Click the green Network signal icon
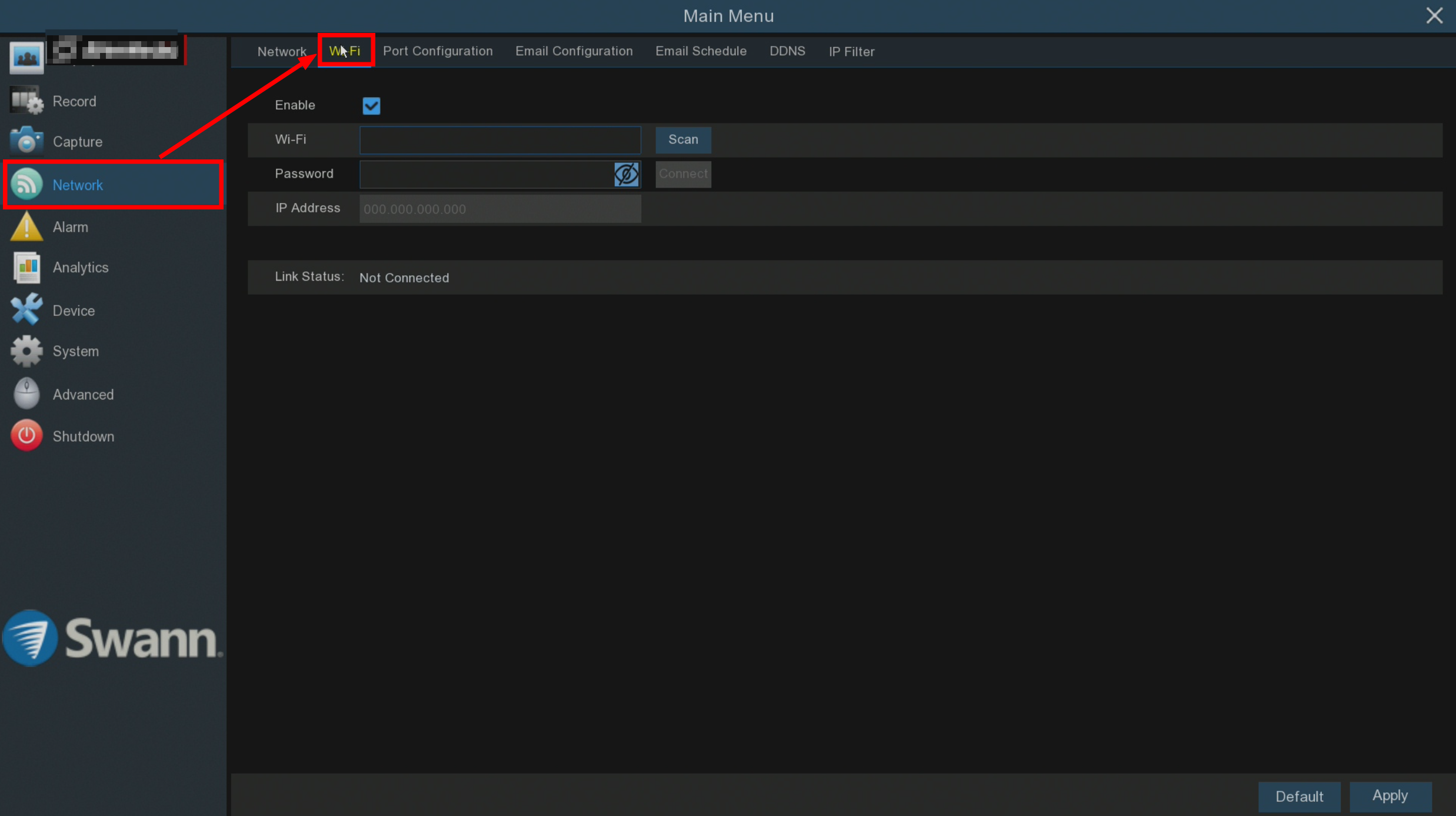1456x816 pixels. pyautogui.click(x=26, y=185)
